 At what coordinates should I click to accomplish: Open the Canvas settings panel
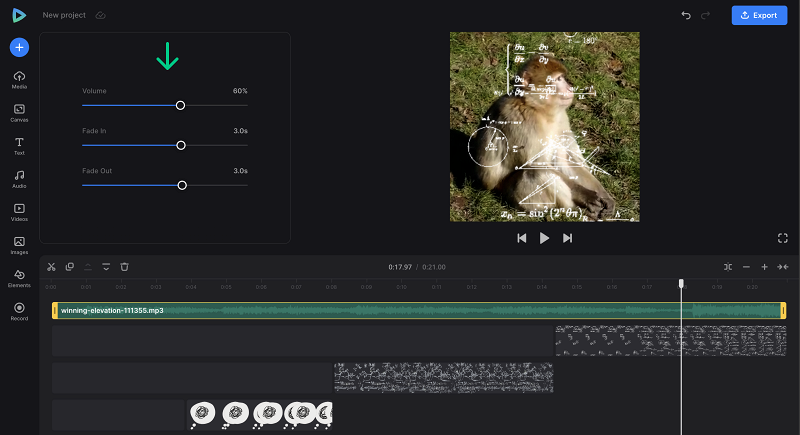click(19, 113)
